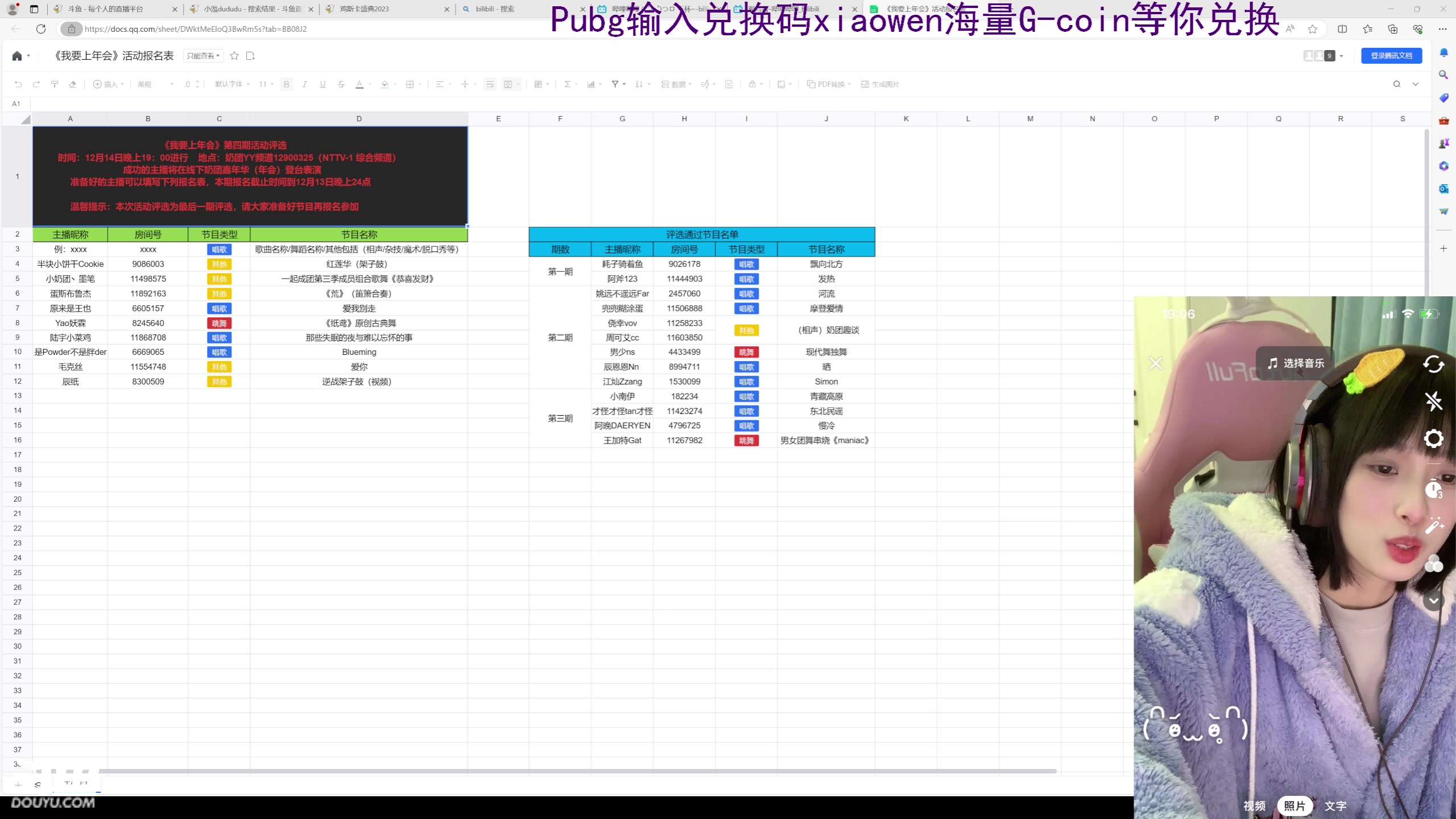Open the Edge sidebar Outlook icon

[x=1443, y=188]
